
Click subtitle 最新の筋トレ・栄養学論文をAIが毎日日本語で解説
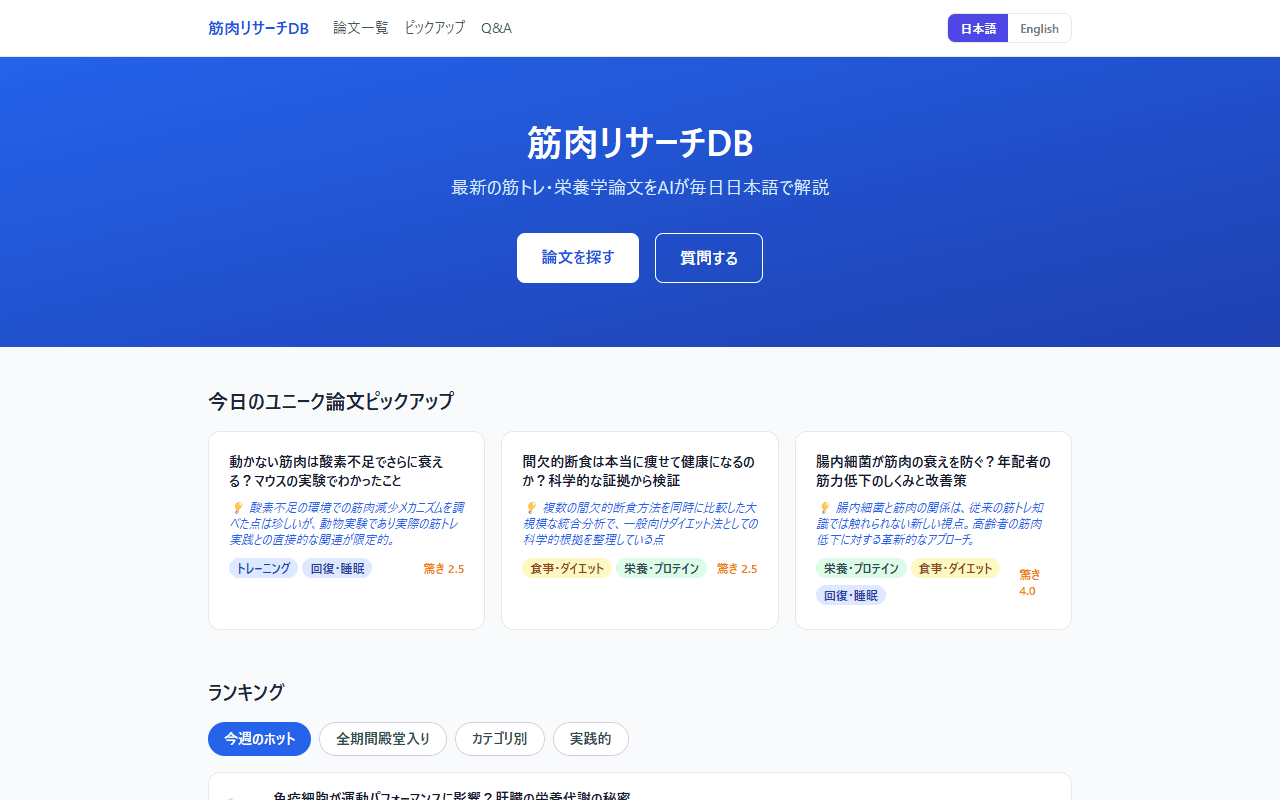(x=640, y=187)
